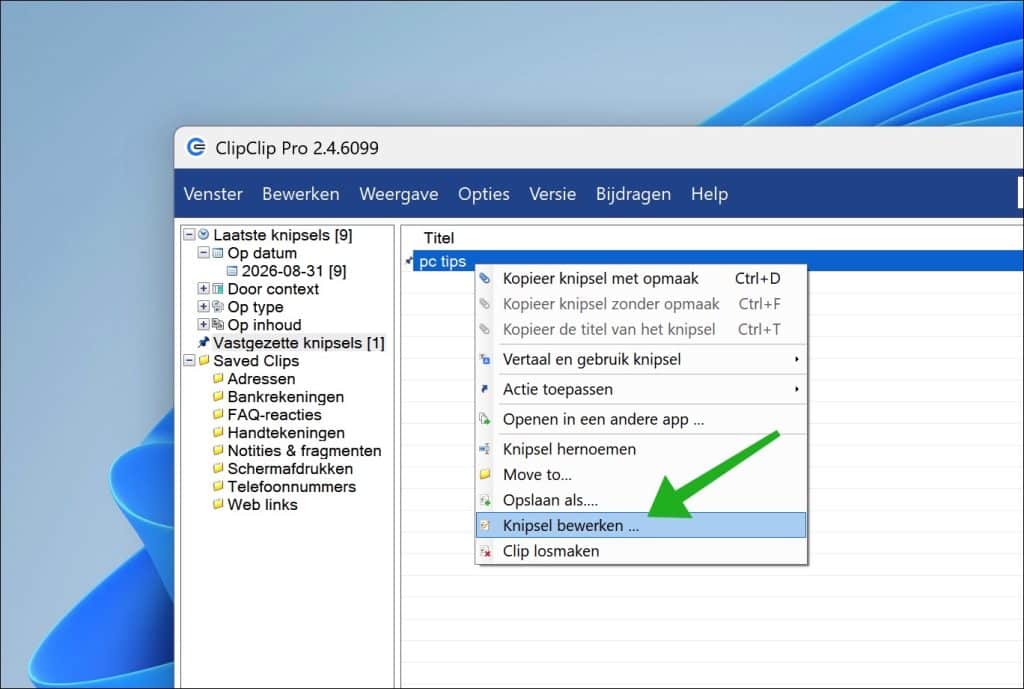Viewport: 1024px width, 689px height.
Task: Click the Adressen folder icon
Action: tap(218, 378)
